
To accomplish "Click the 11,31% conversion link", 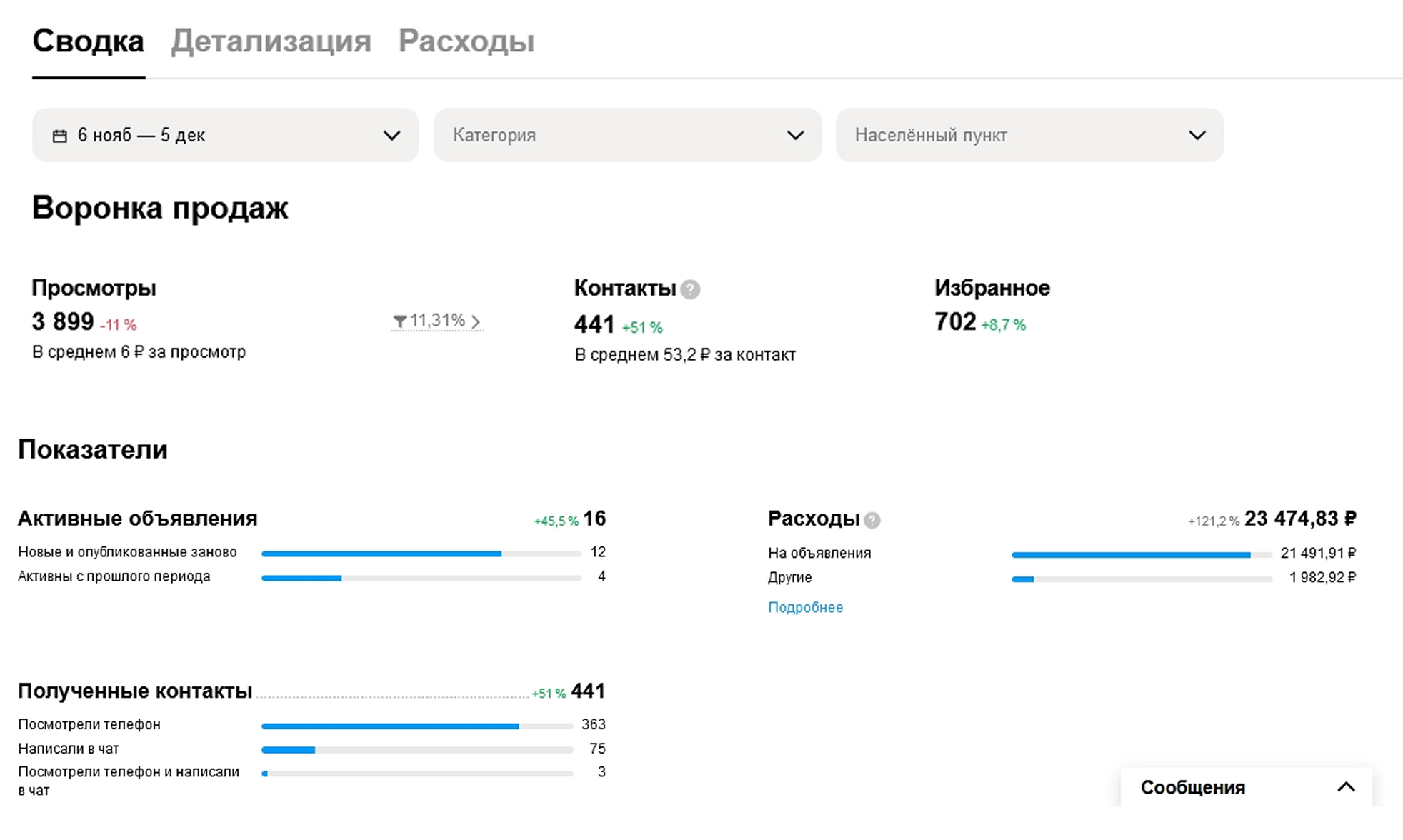I will click(x=436, y=321).
